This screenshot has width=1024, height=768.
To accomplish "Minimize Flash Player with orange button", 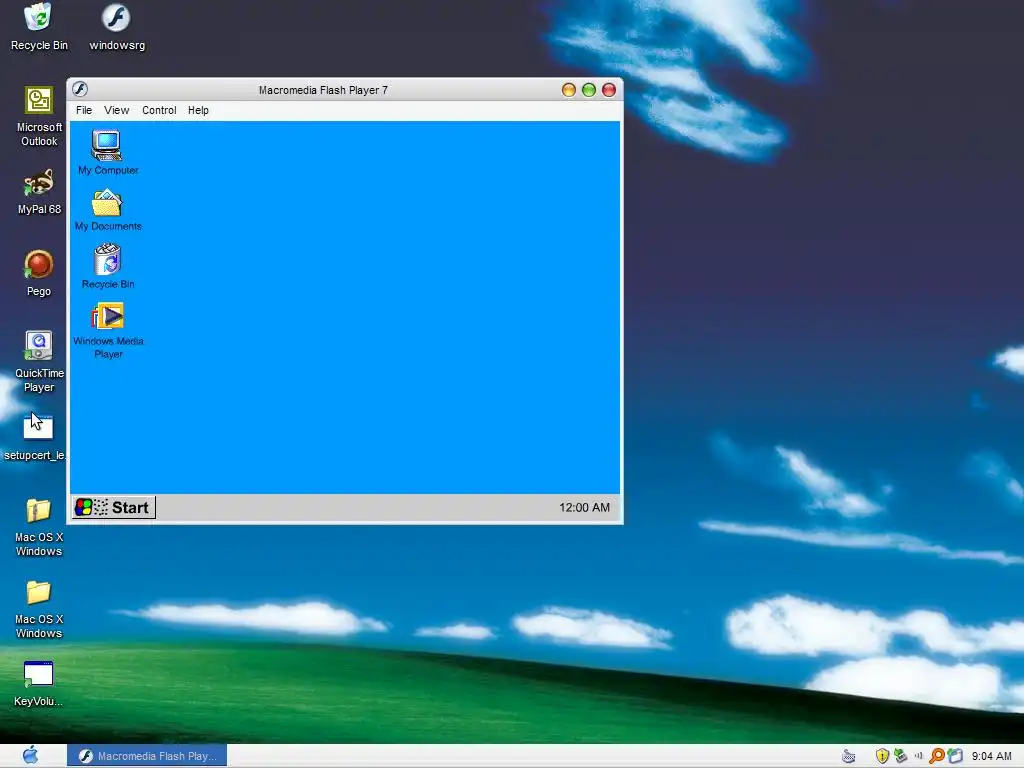I will [x=569, y=90].
